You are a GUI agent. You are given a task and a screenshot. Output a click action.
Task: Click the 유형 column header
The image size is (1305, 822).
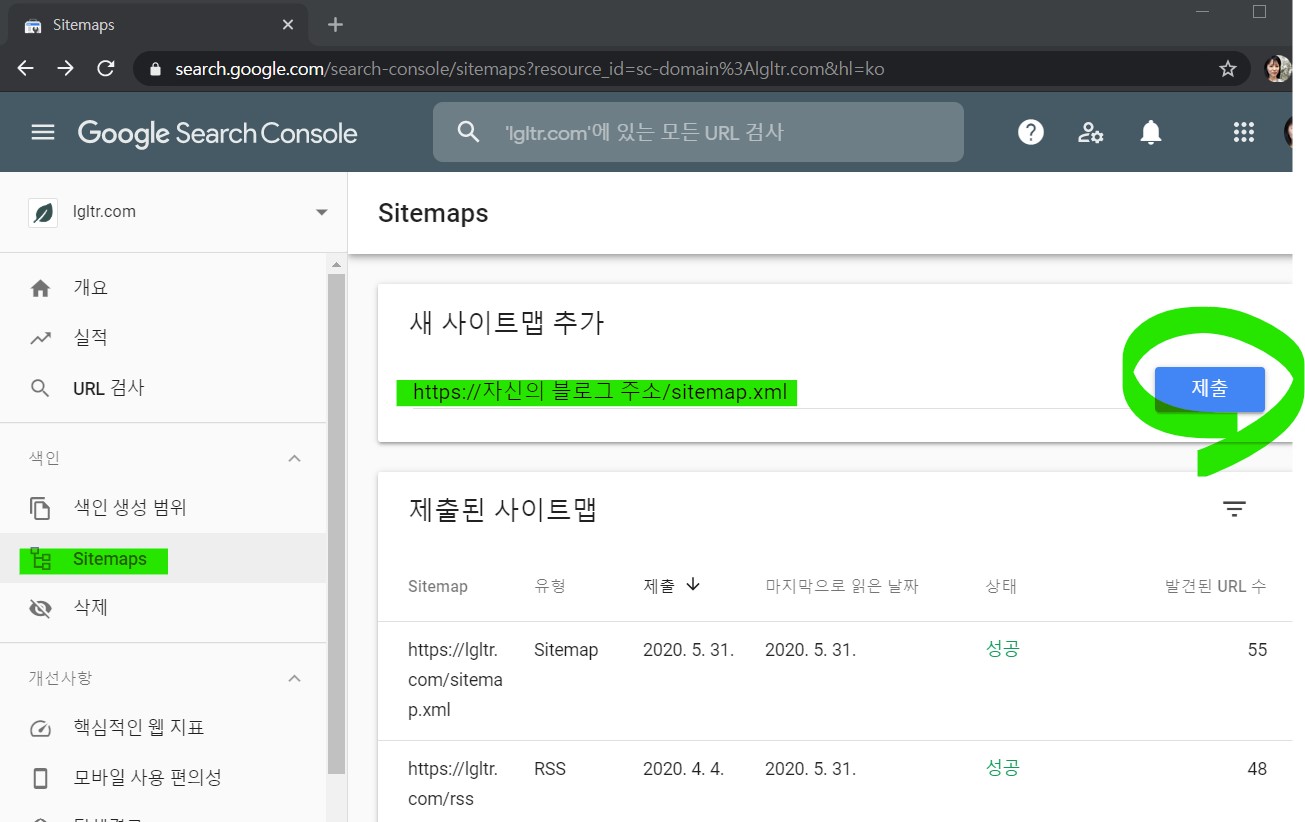[x=550, y=586]
